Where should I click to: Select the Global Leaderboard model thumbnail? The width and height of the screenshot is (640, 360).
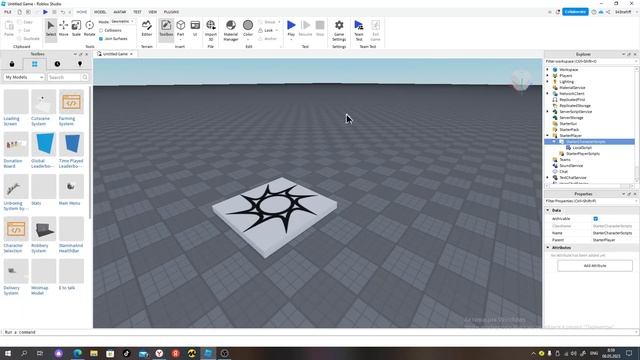point(43,144)
